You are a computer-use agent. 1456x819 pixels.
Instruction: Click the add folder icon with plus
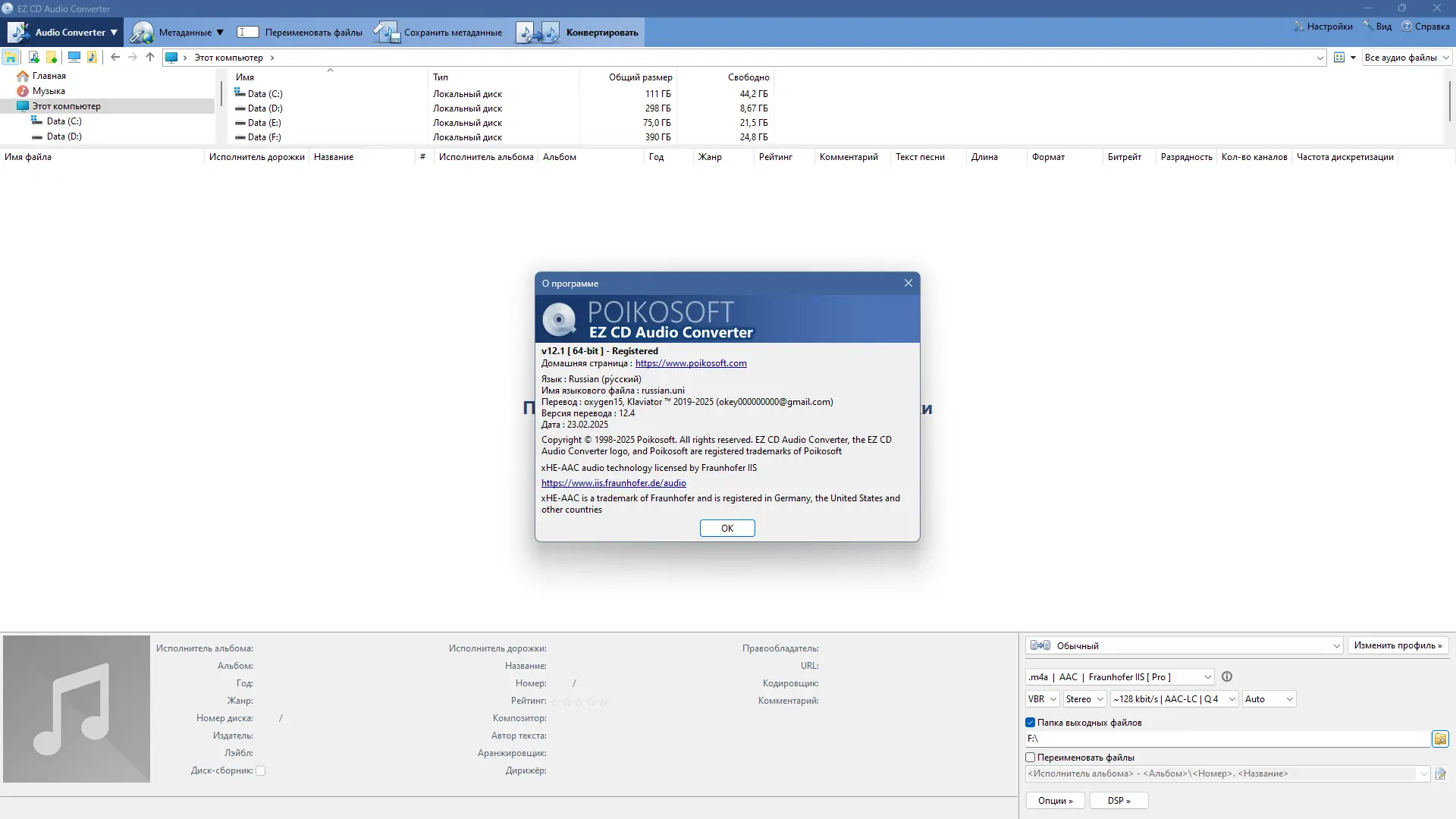52,58
